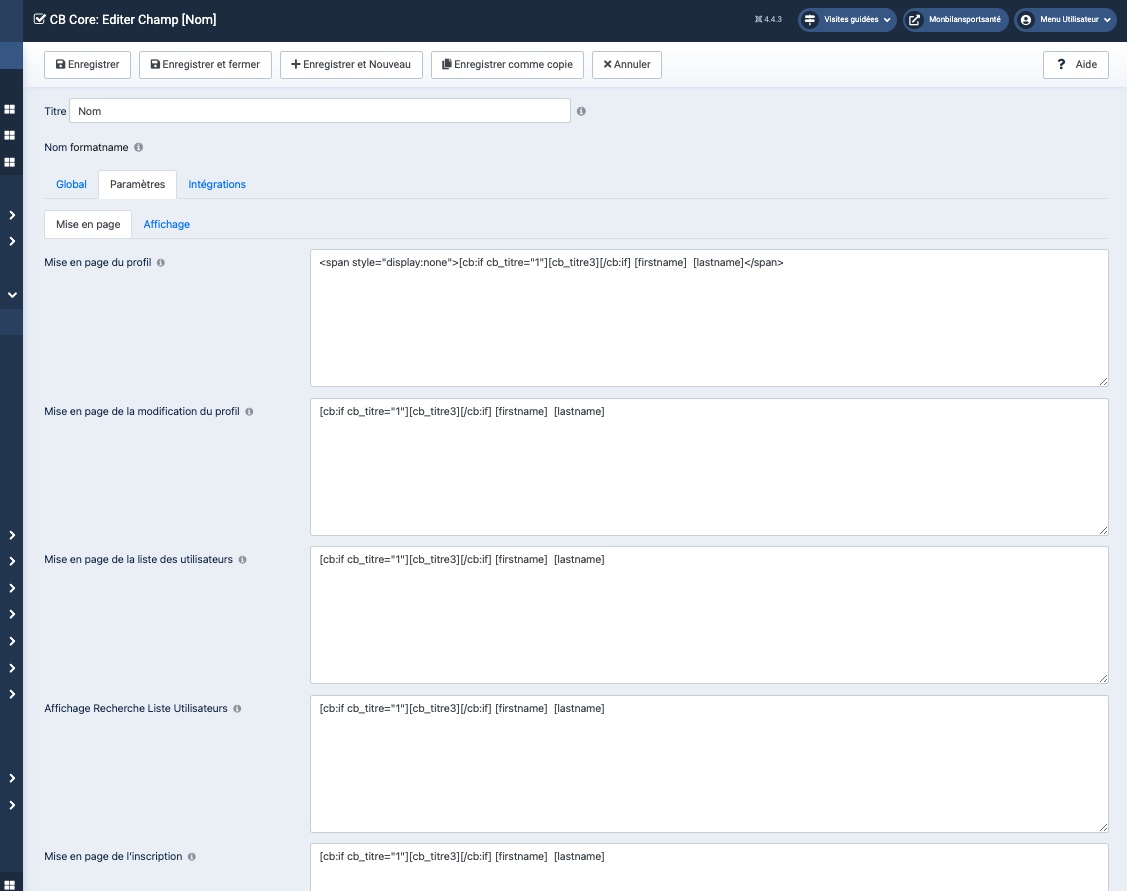Cancel editing with Annuler

(626, 65)
